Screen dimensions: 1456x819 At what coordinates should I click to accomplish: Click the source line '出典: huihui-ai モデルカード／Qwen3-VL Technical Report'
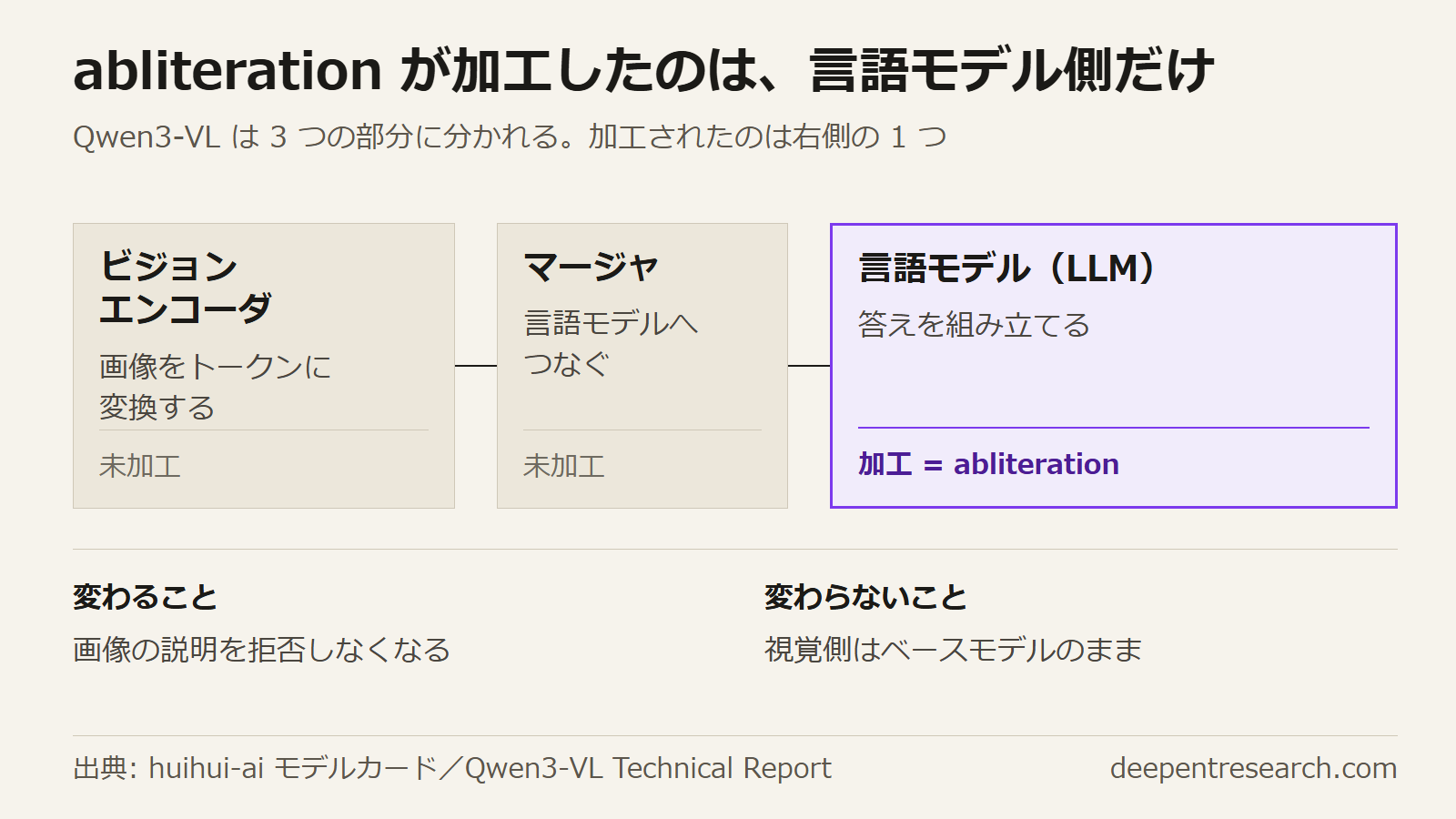[452, 768]
